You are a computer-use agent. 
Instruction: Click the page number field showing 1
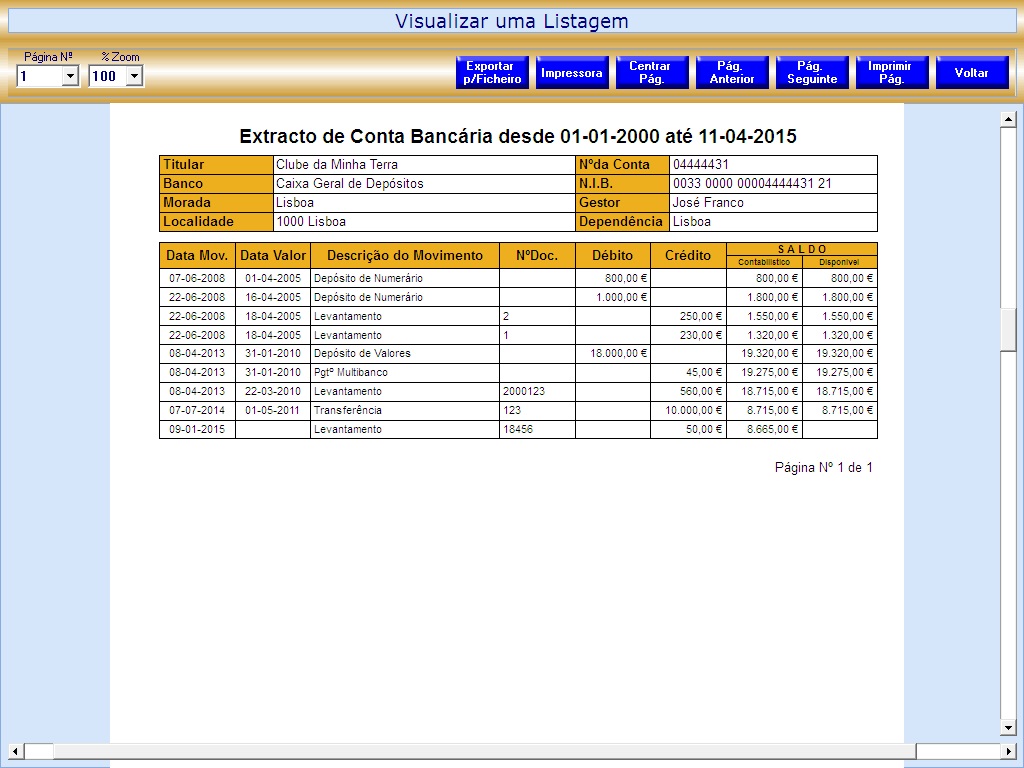[x=39, y=76]
